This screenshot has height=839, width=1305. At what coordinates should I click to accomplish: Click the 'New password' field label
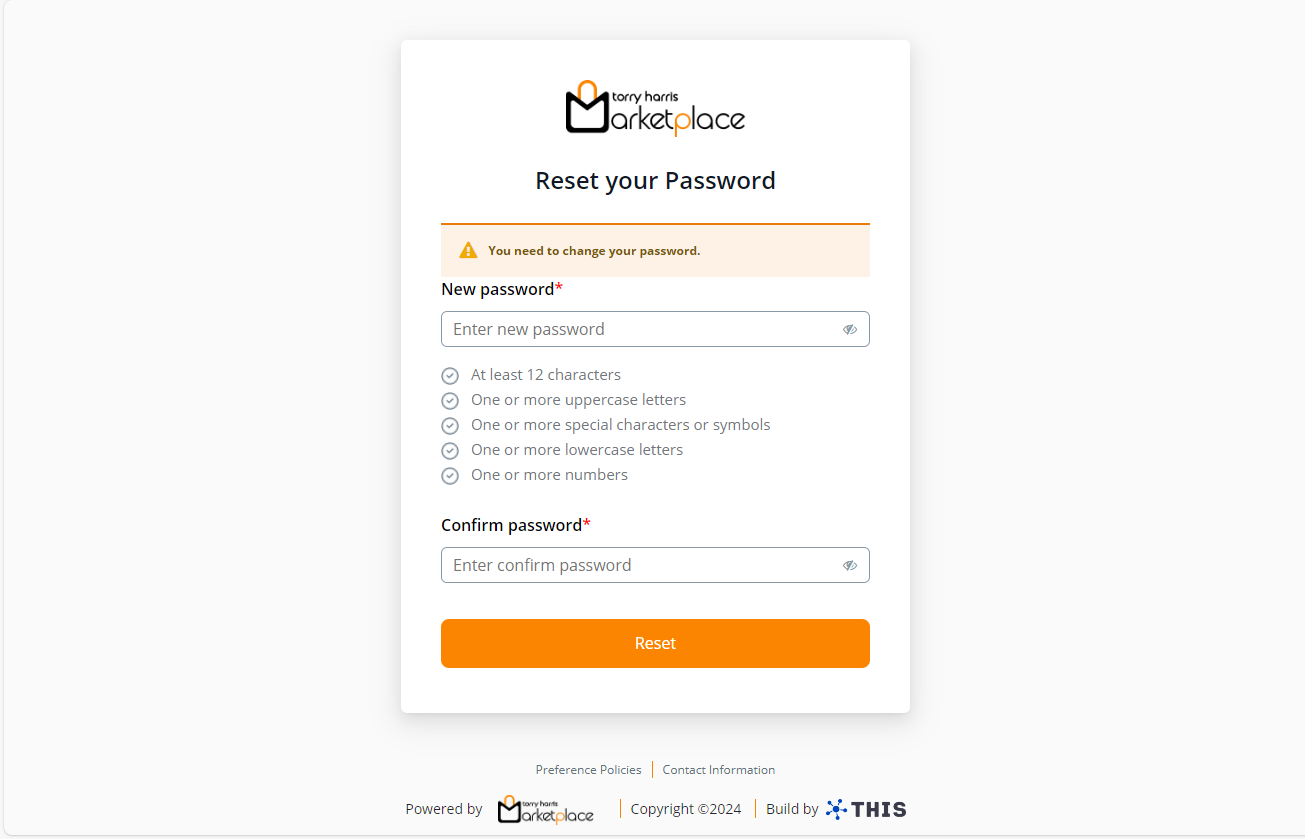click(x=498, y=289)
